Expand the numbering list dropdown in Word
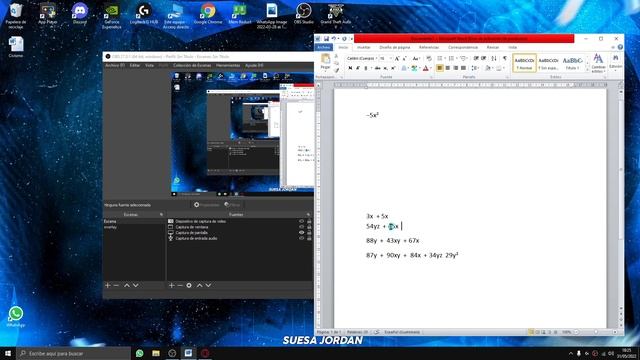640x360 pixels. tap(456, 58)
